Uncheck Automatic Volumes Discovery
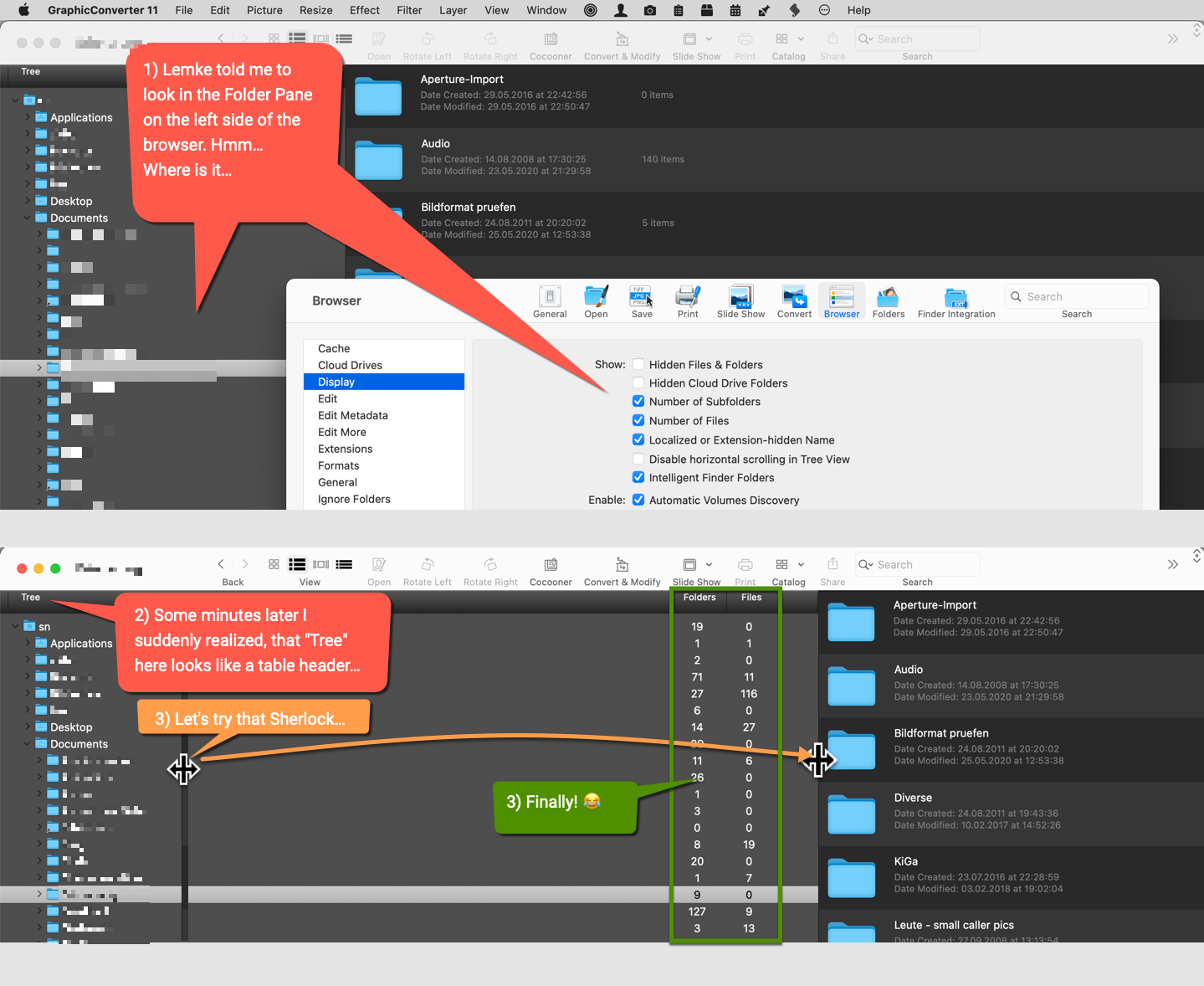Screen dimensions: 1204x986 [638, 500]
